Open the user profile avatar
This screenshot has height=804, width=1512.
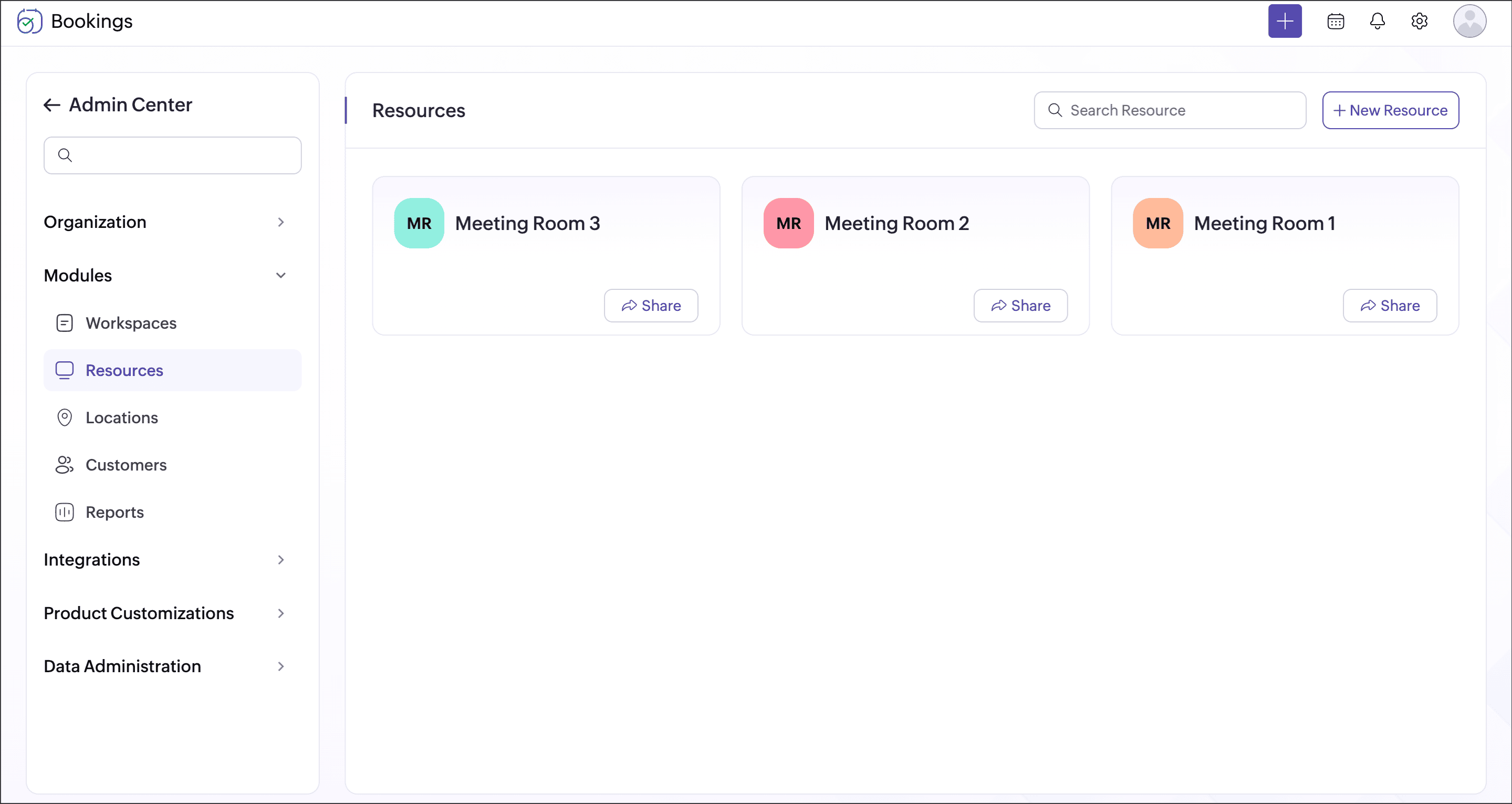tap(1470, 21)
